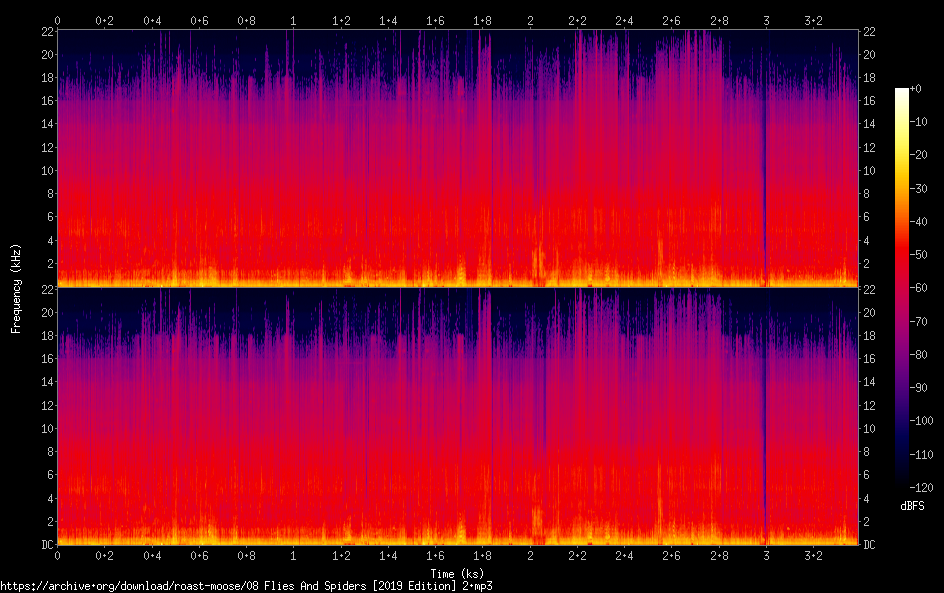Click the 2·8 tick on the bottom time axis
Viewport: 944px width, 593px height.
(719, 555)
